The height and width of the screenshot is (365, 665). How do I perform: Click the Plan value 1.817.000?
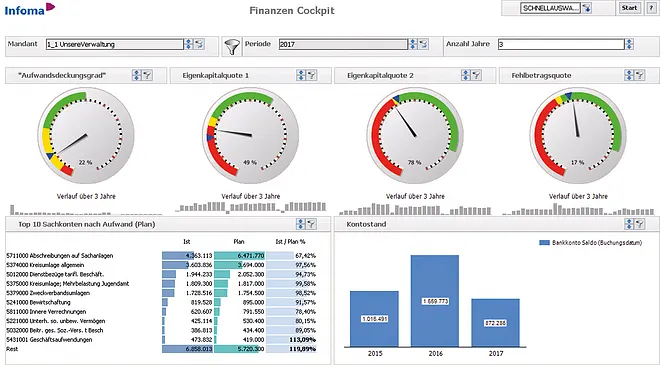251,284
